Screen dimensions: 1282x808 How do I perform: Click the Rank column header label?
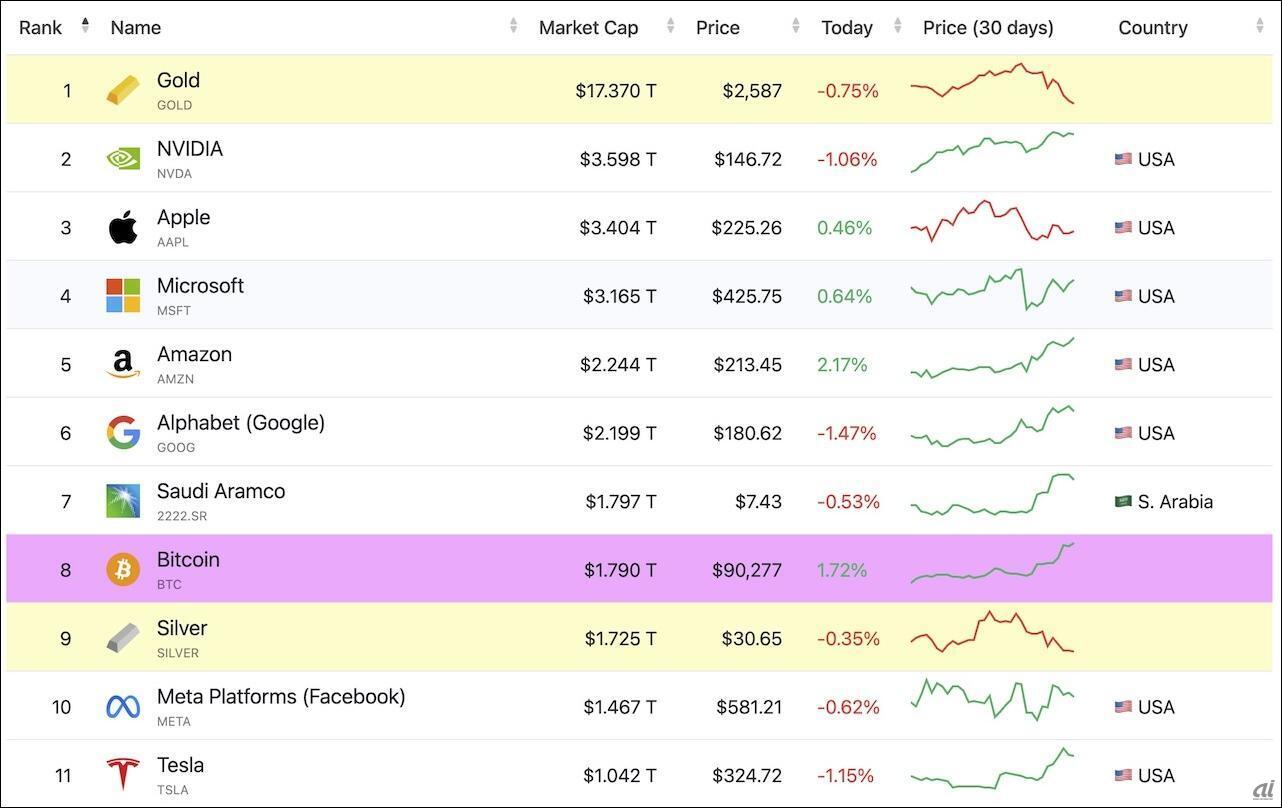point(40,28)
